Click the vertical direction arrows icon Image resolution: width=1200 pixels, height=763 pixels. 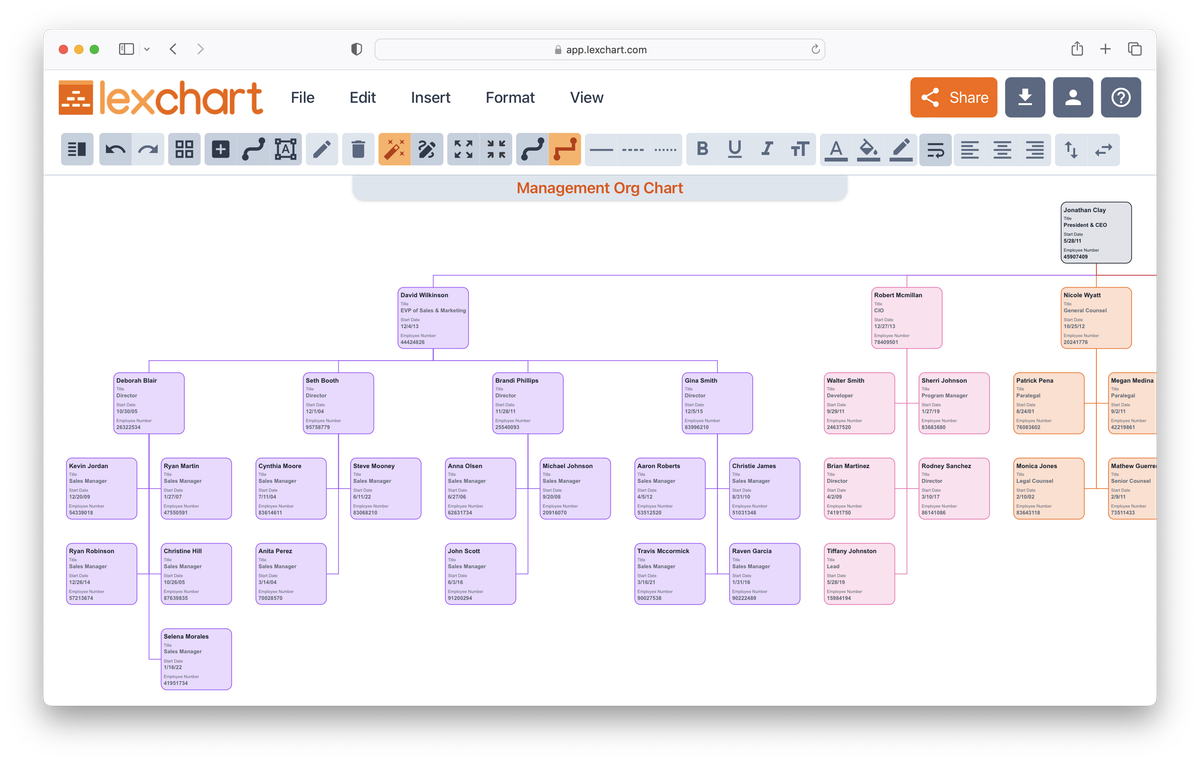(1071, 149)
